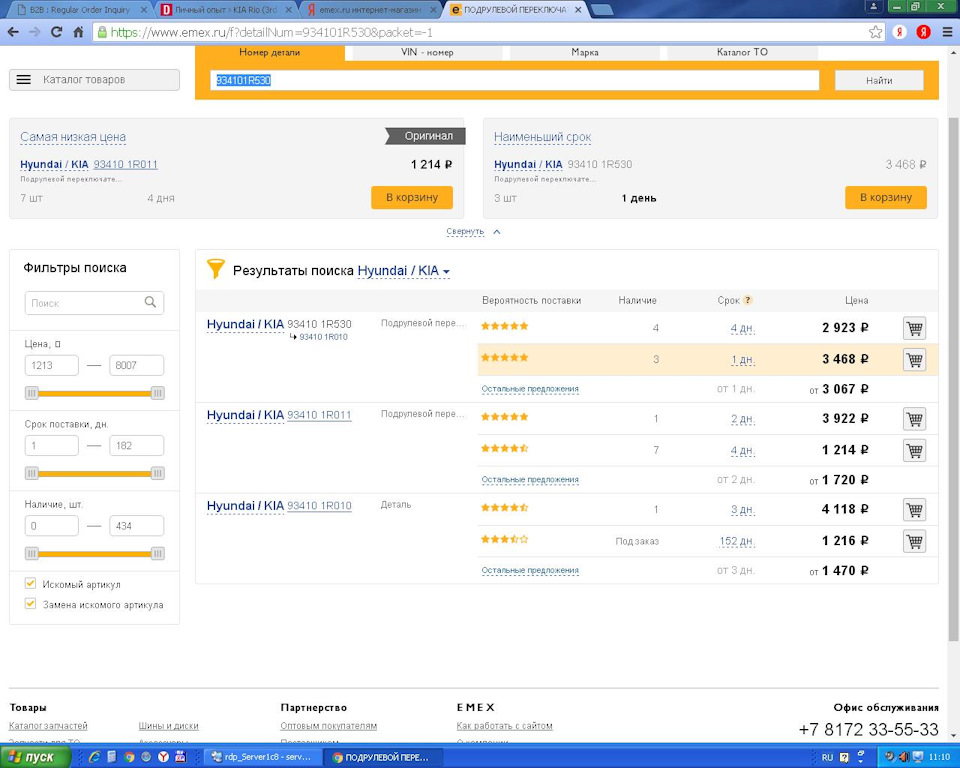Expand other offers starting from 1 470 ₽
The height and width of the screenshot is (768, 960).
point(530,570)
